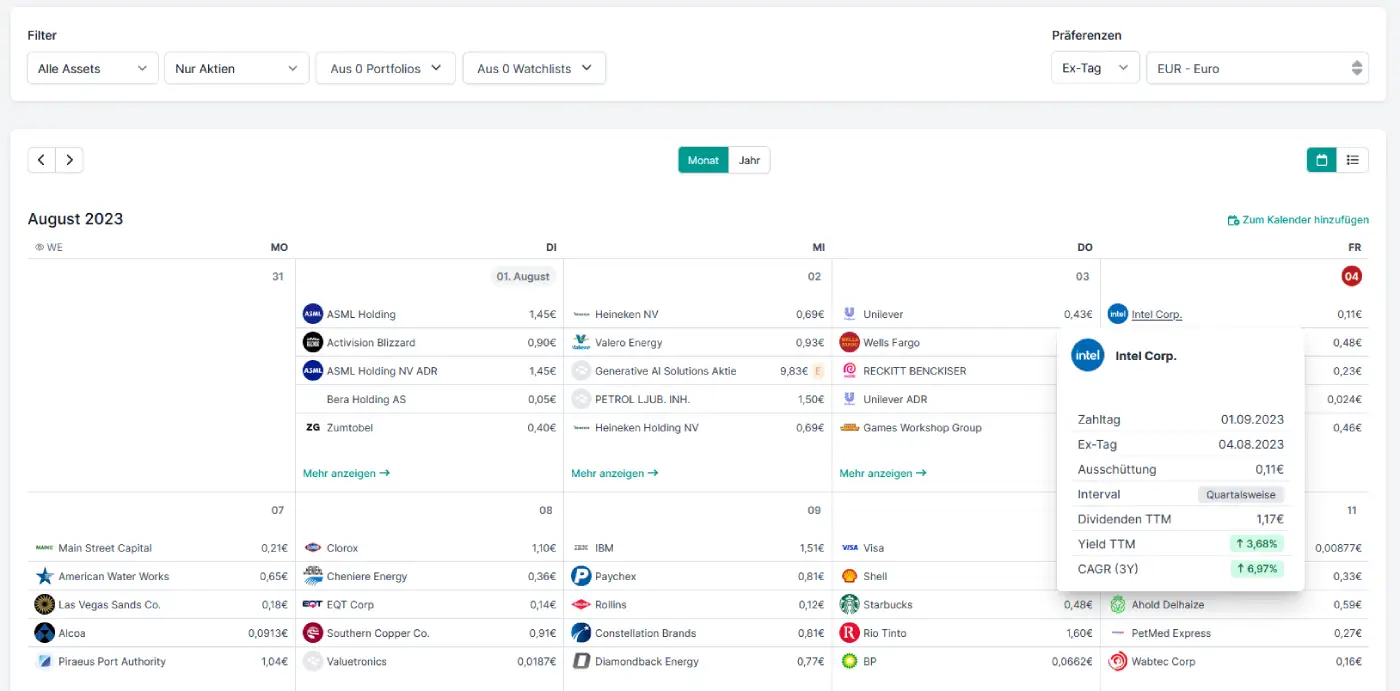The image size is (1400, 691).
Task: Open the EUR - Euro currency dropdown
Action: click(1257, 68)
